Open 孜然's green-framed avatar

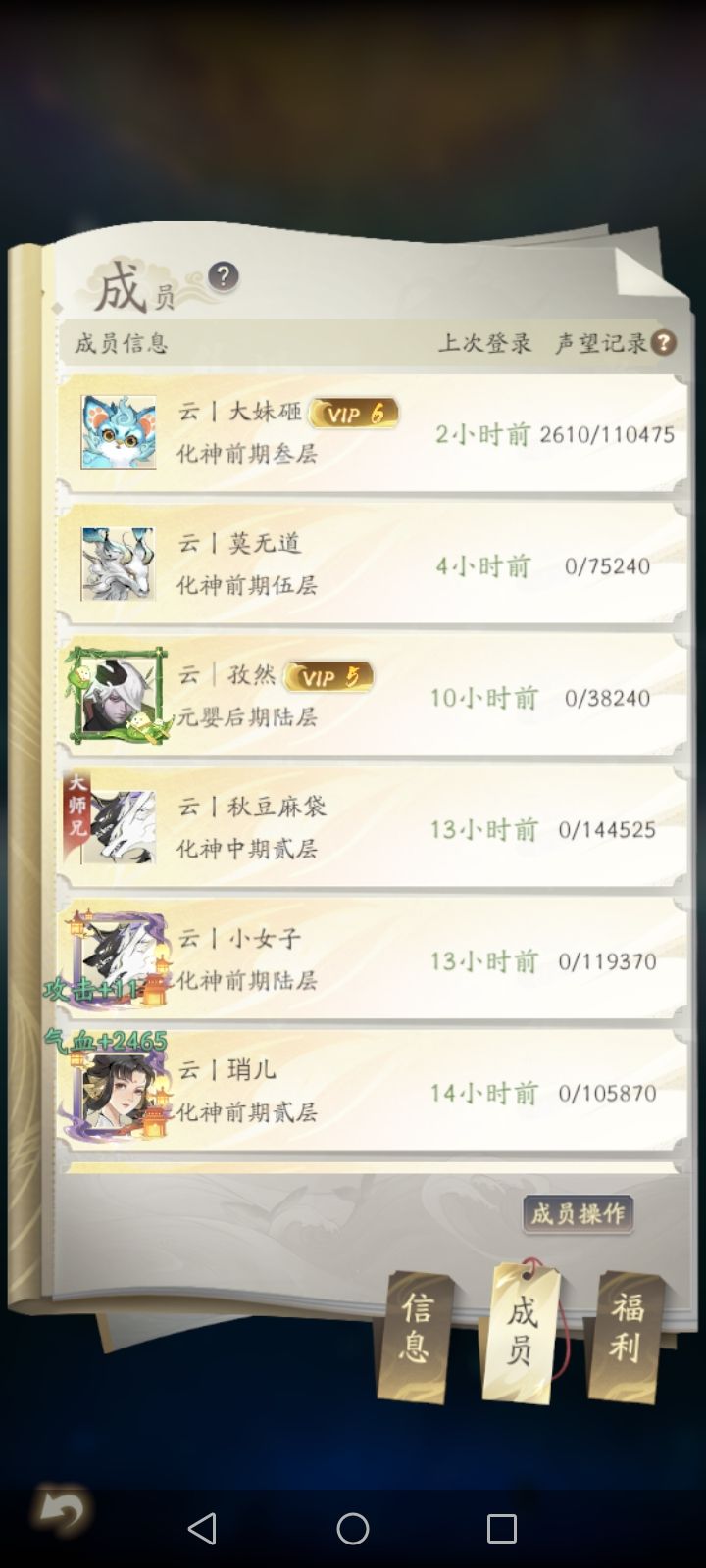[x=118, y=695]
